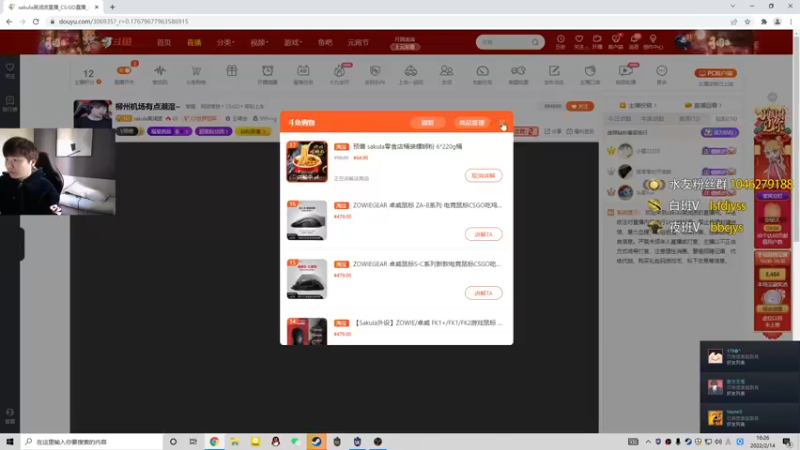Click 讲解TA for ZOWIEGEAR S-C mouse

coord(483,293)
